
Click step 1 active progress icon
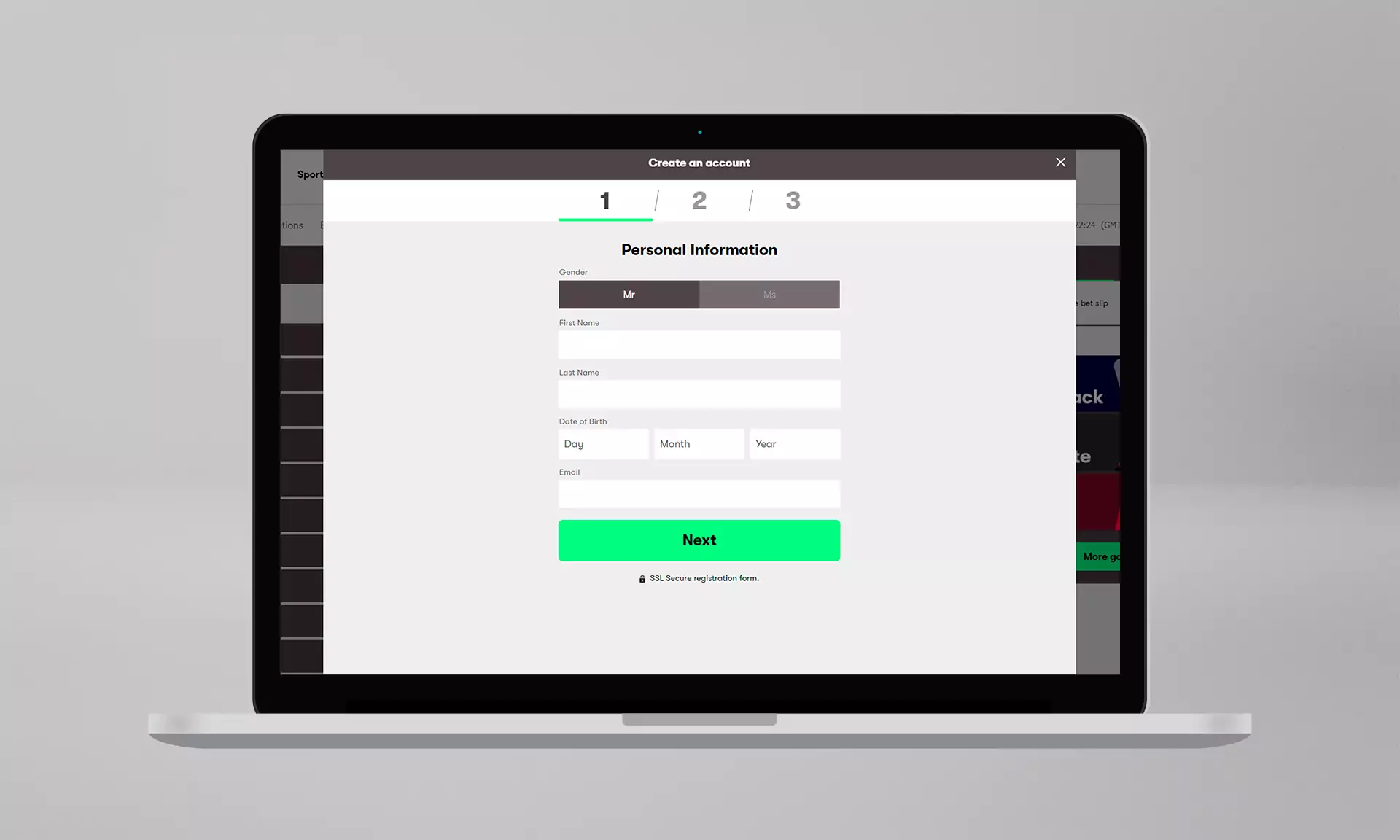pos(604,200)
